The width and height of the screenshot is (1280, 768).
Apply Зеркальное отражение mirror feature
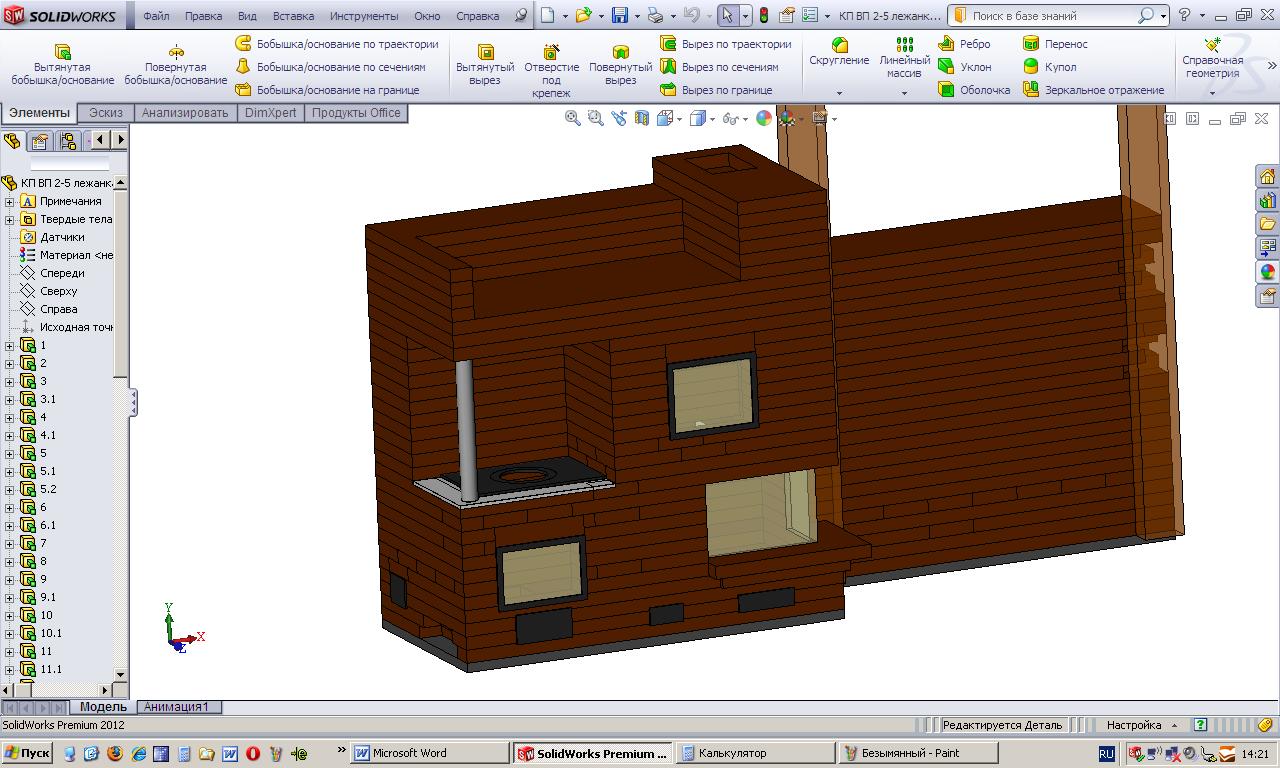point(1093,90)
